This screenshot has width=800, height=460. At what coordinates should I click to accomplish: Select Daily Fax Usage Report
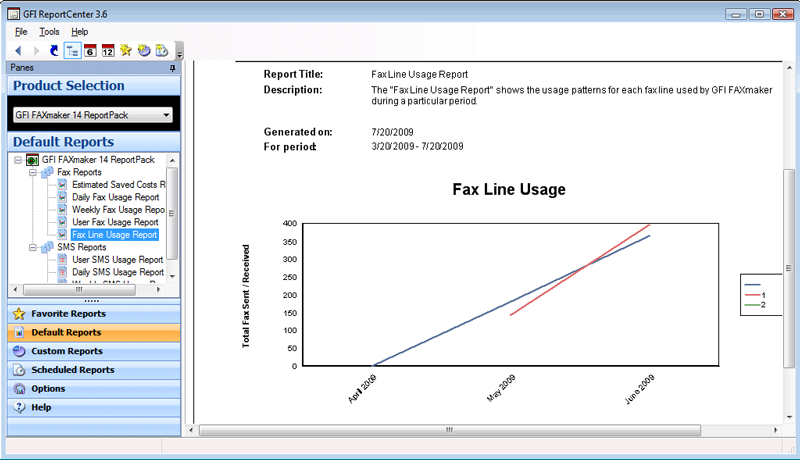[115, 197]
